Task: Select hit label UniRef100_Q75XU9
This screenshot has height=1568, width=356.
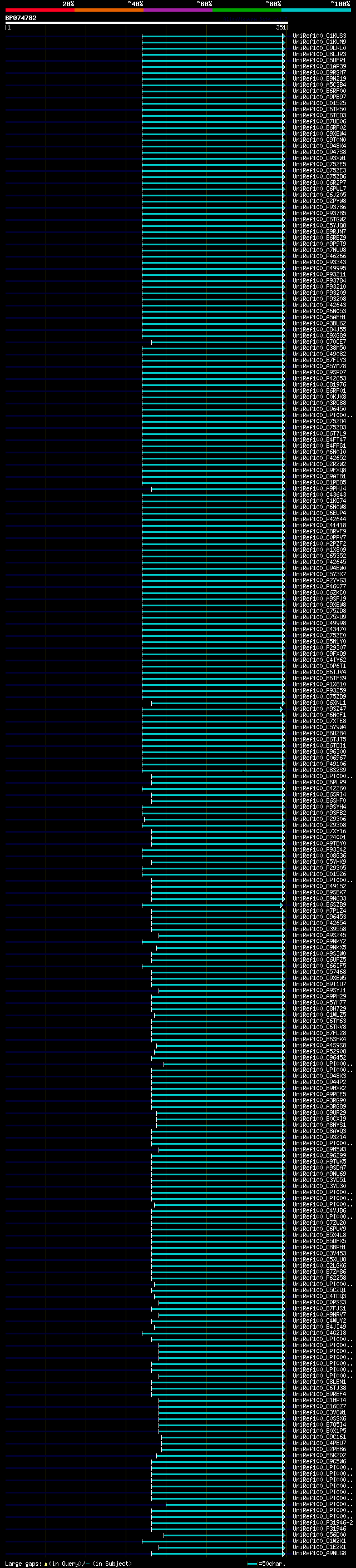Action: pyautogui.click(x=319, y=617)
